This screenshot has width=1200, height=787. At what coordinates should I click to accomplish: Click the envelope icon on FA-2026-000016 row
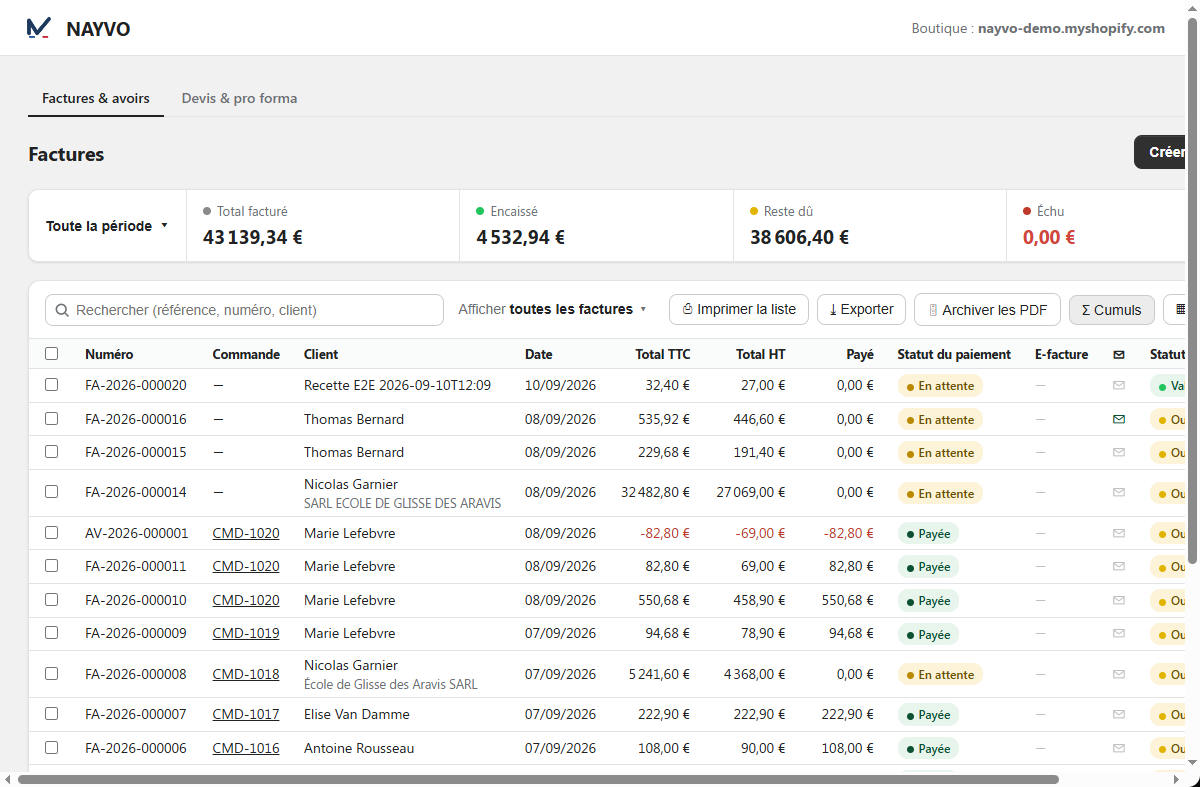tap(1119, 419)
